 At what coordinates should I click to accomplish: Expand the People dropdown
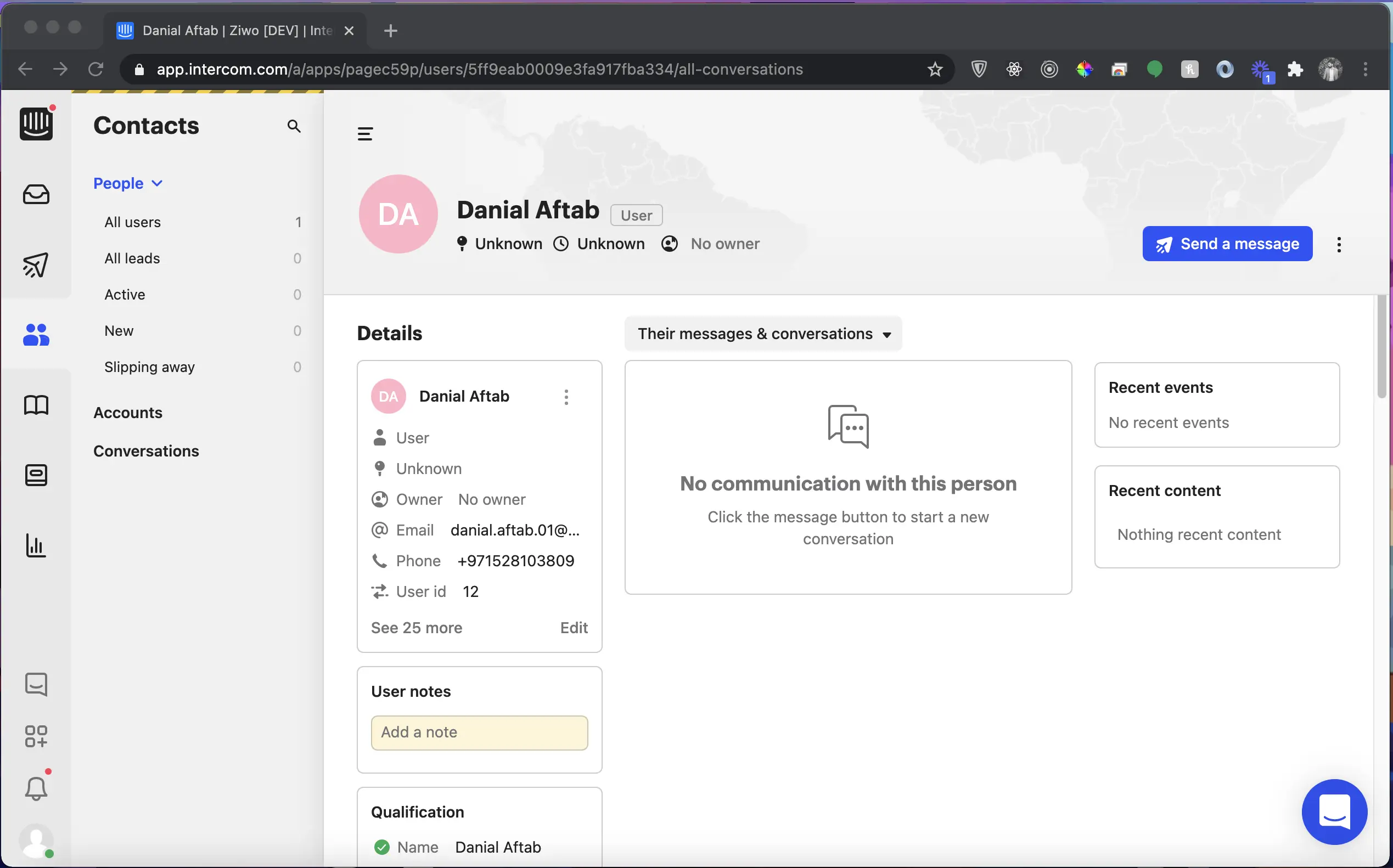point(128,183)
